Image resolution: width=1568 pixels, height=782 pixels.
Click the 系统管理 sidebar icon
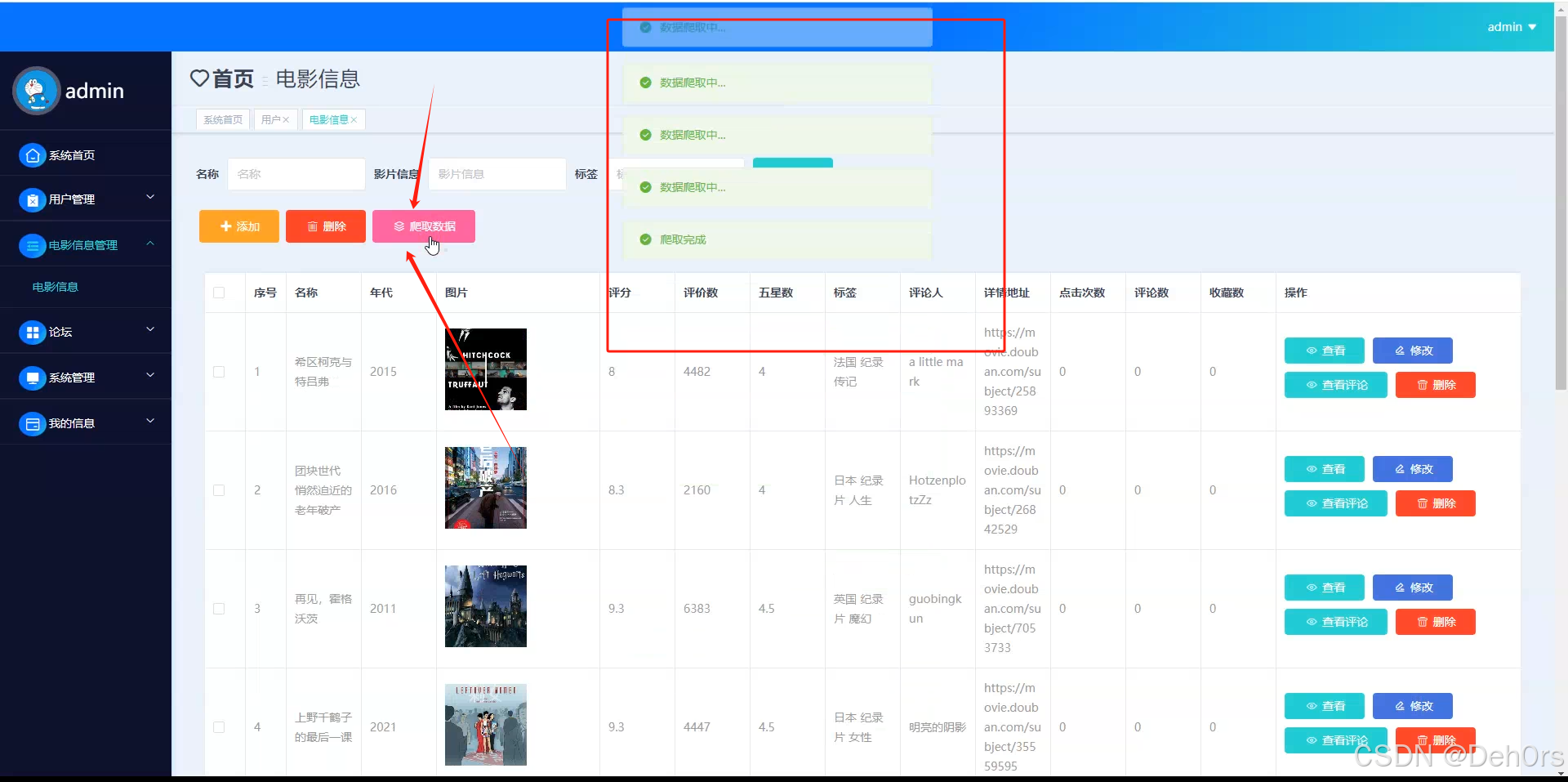(x=32, y=378)
